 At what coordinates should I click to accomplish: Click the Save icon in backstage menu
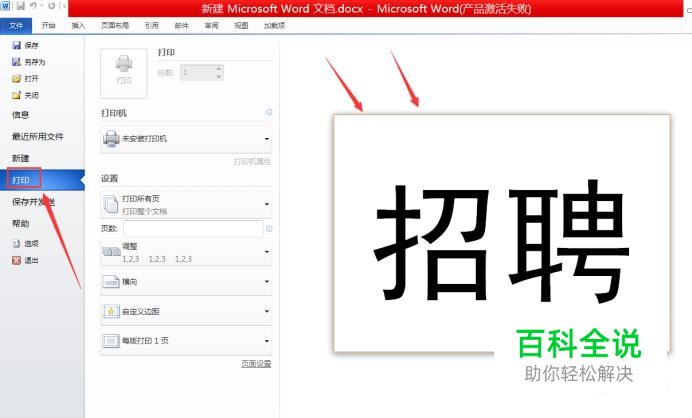pos(17,45)
